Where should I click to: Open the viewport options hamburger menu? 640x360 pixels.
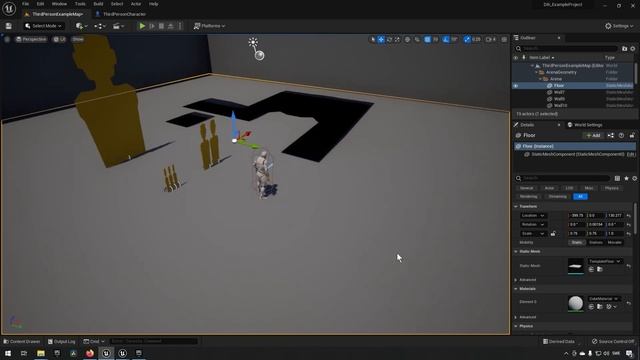pos(7,40)
